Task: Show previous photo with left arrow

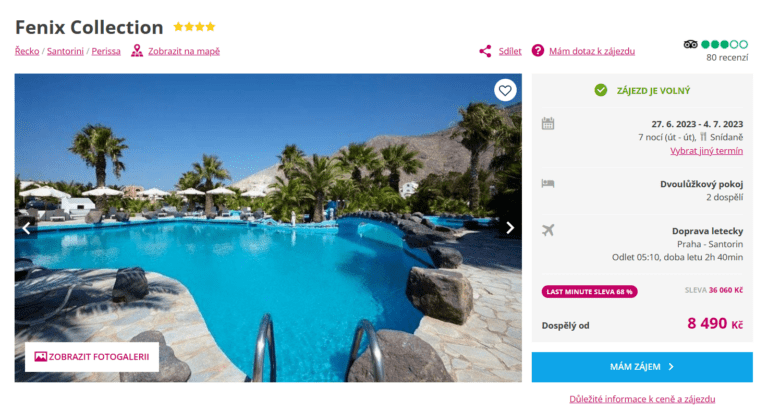Action: tap(26, 228)
